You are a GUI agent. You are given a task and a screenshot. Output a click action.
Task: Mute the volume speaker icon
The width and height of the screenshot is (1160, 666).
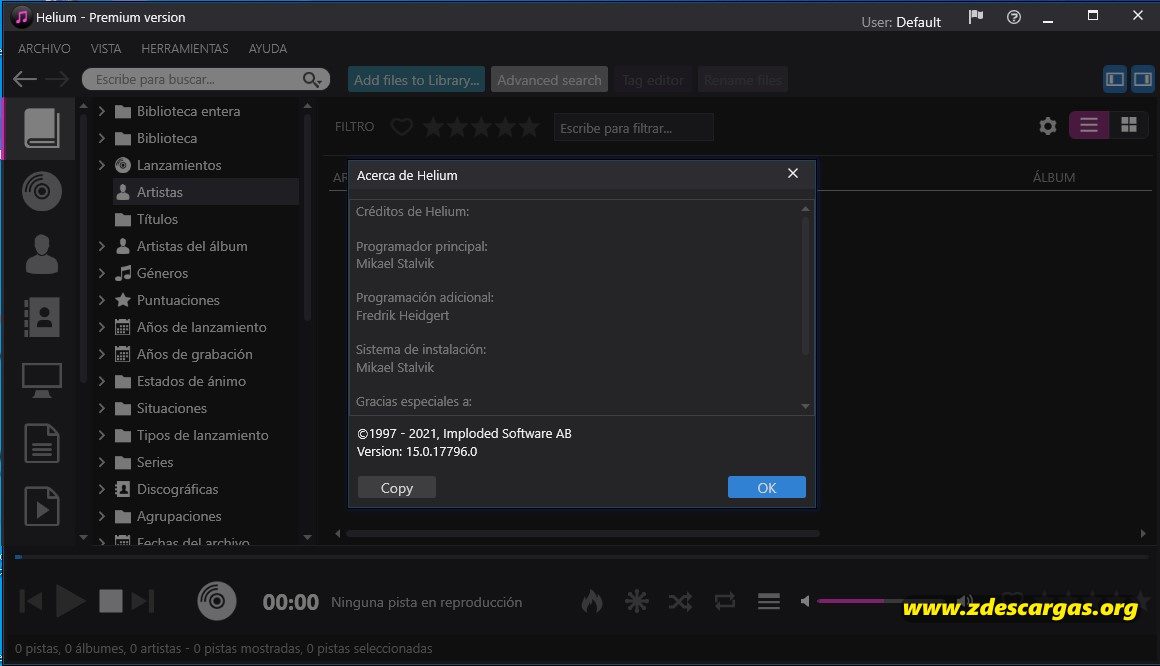(x=805, y=601)
